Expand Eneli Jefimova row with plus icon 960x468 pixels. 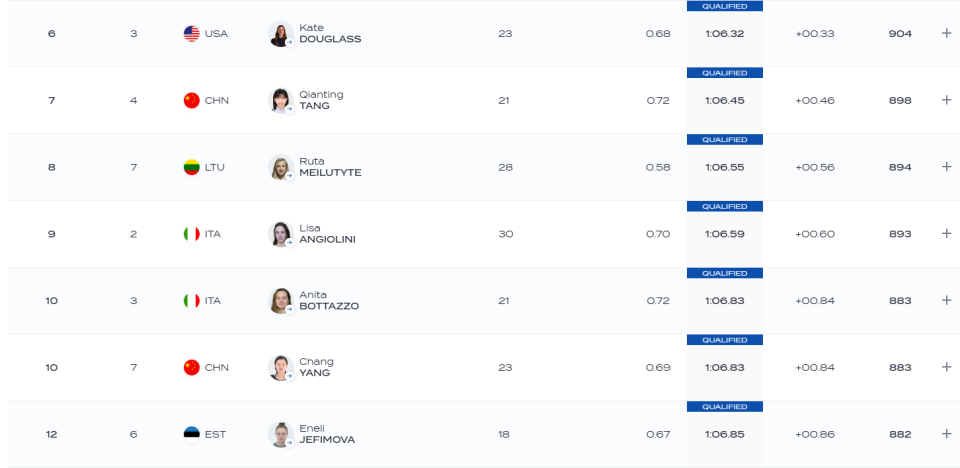pos(946,434)
